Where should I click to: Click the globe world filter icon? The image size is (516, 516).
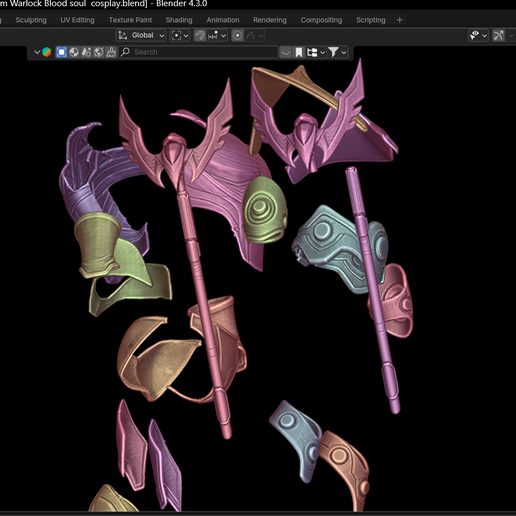(99, 52)
